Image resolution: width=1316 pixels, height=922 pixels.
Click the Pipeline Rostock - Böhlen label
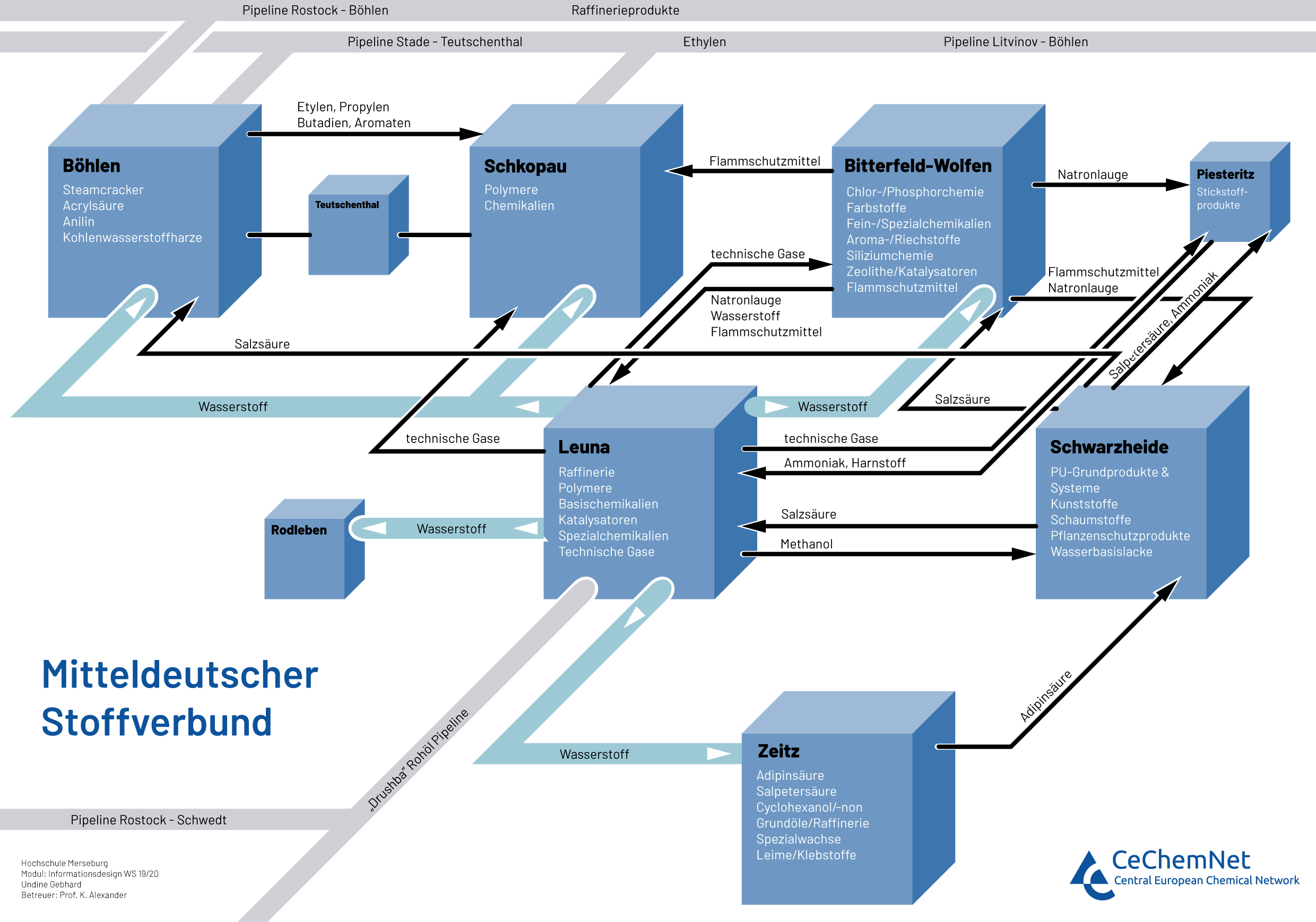point(315,10)
